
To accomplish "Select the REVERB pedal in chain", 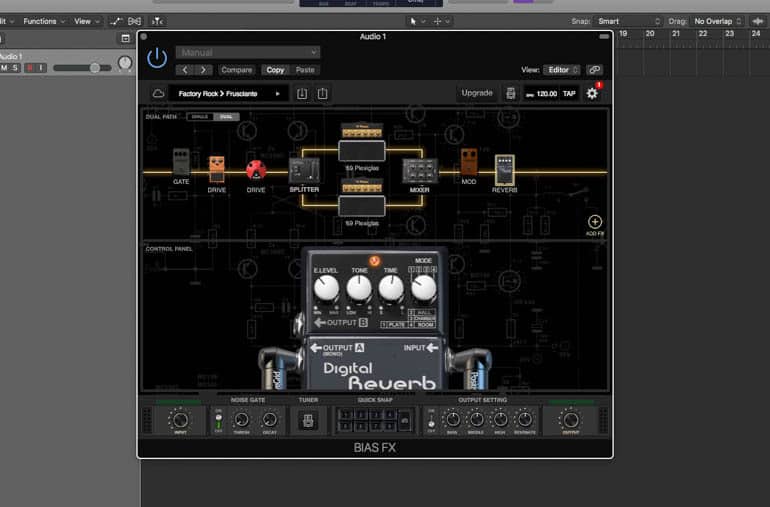I will coord(504,170).
